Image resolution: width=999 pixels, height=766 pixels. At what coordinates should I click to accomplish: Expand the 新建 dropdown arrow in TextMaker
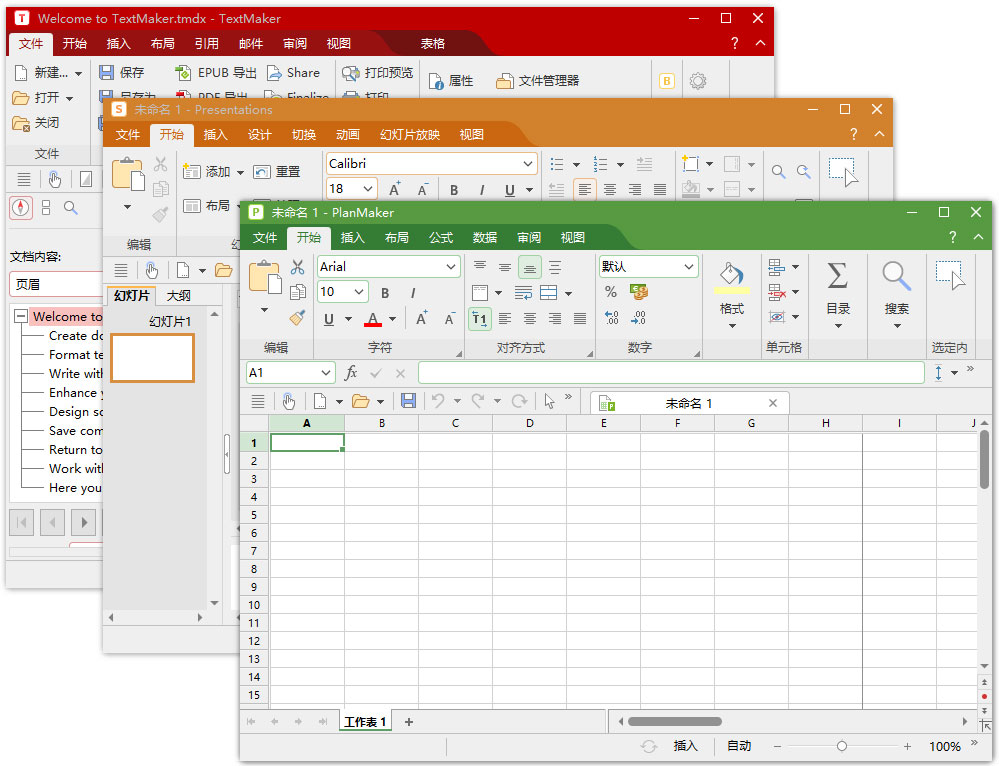pos(78,74)
